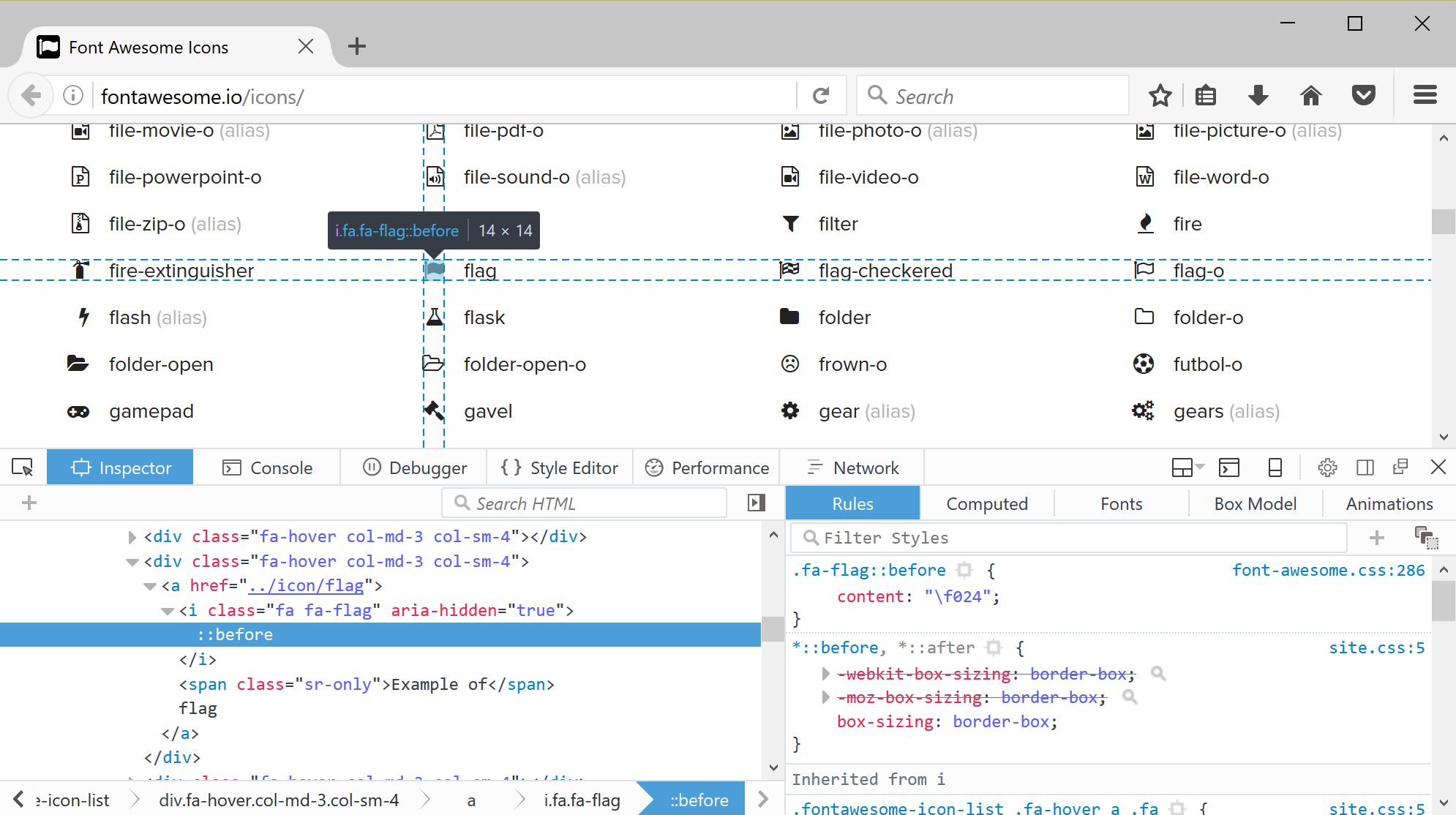Dock devtools to side of window
This screenshot has height=815, width=1456.
tap(1365, 467)
